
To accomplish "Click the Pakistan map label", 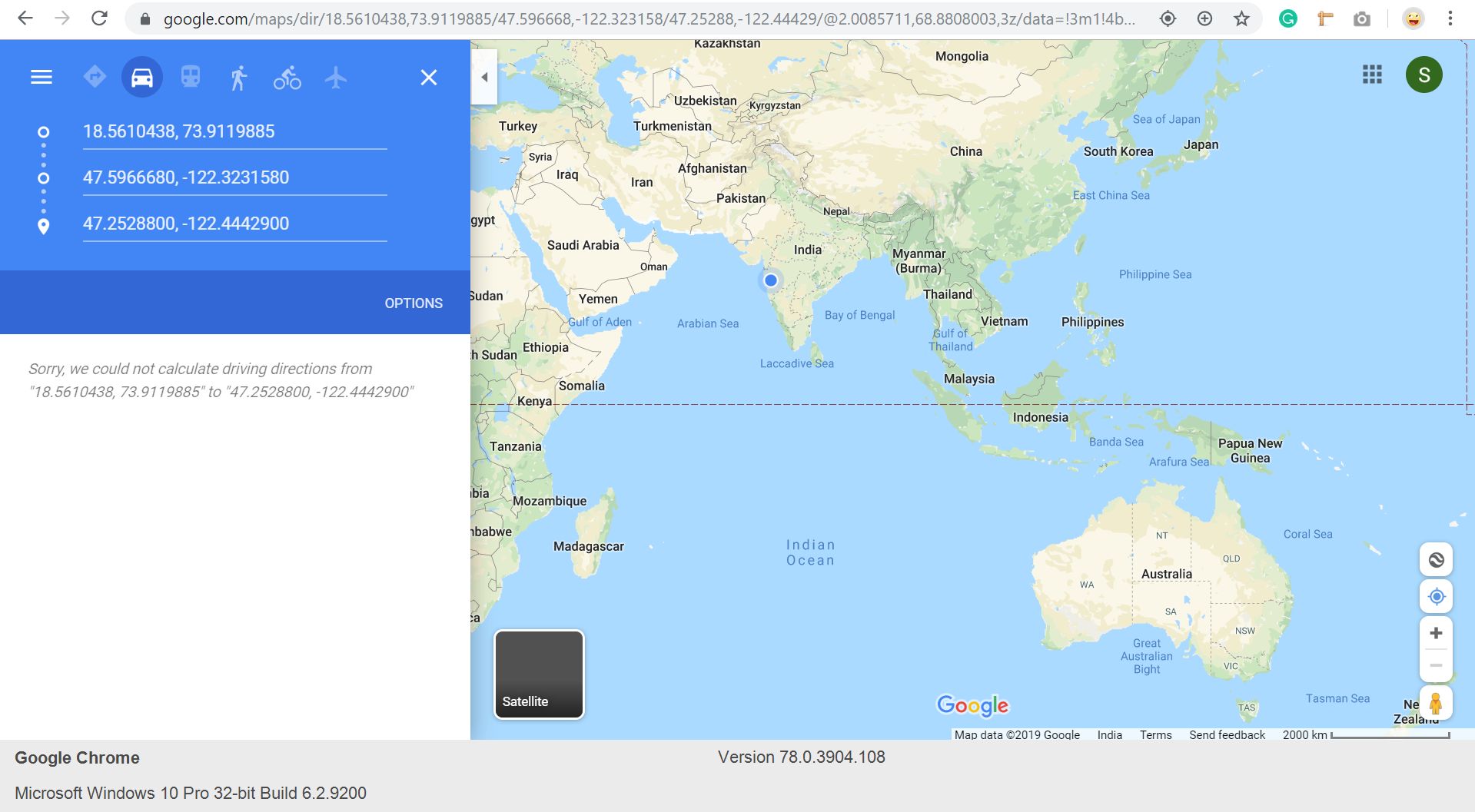I will [741, 198].
